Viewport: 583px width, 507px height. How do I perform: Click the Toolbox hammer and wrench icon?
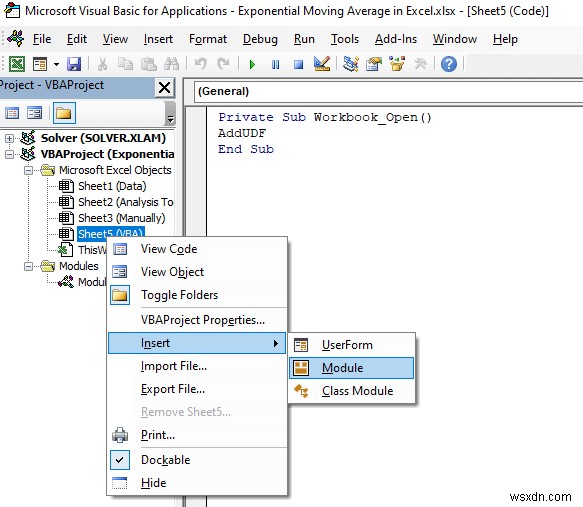tap(420, 64)
